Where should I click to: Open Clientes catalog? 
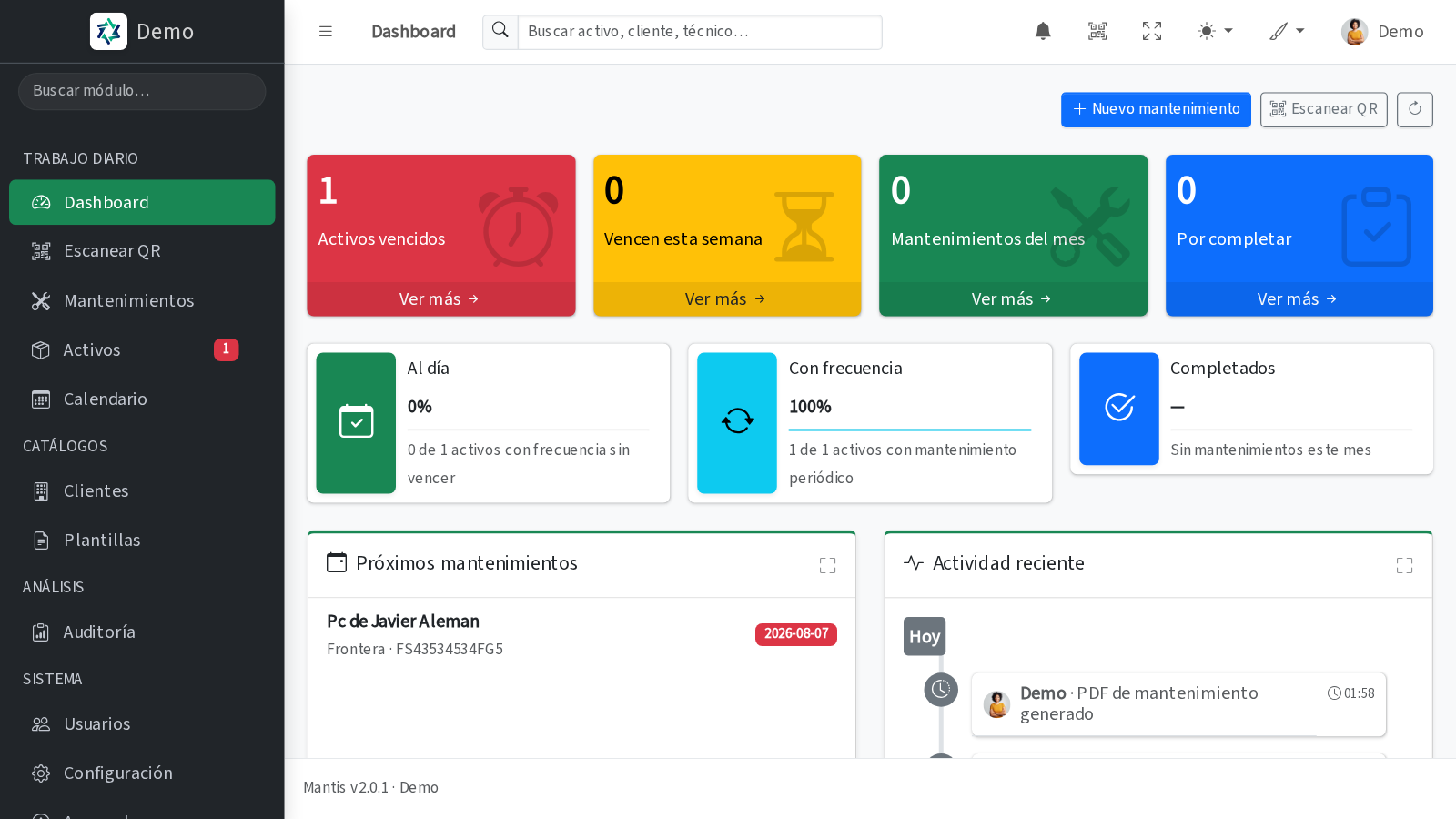point(142,490)
